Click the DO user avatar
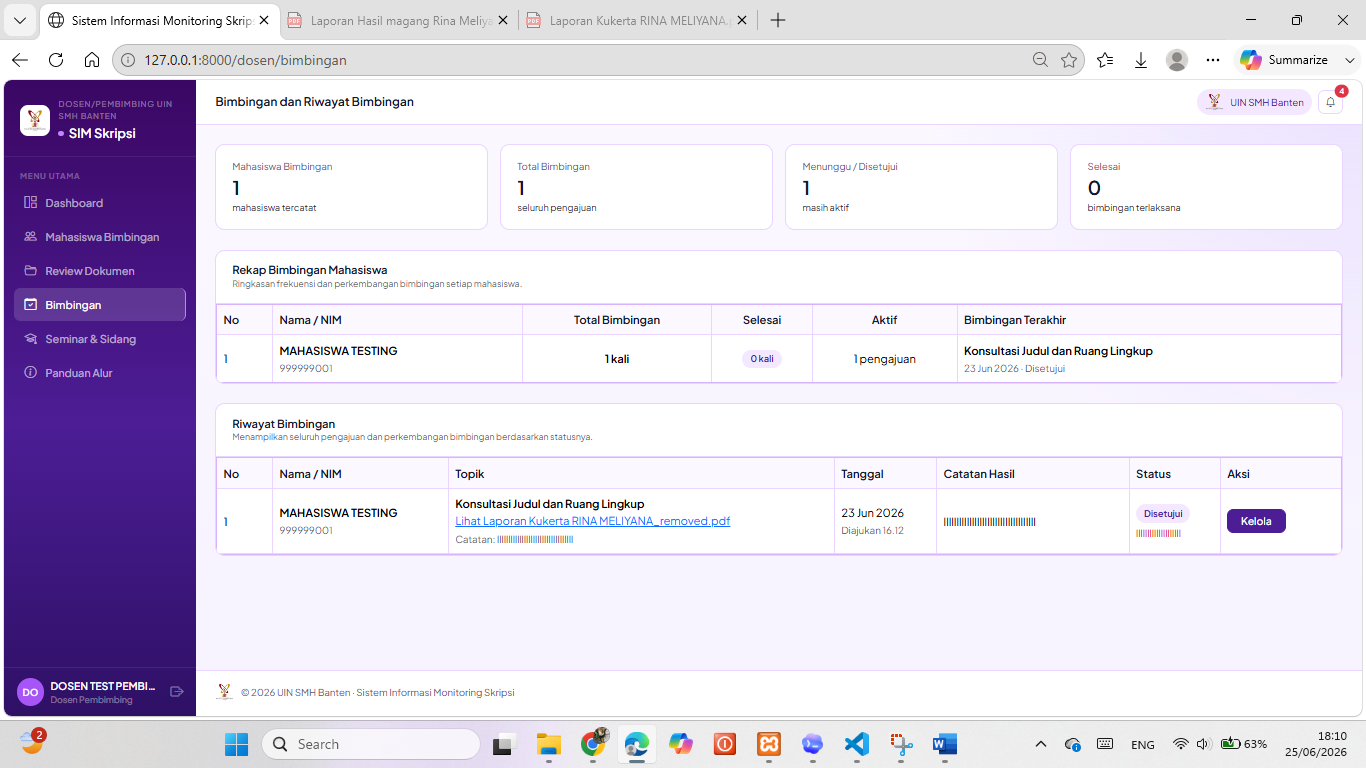 (x=31, y=692)
